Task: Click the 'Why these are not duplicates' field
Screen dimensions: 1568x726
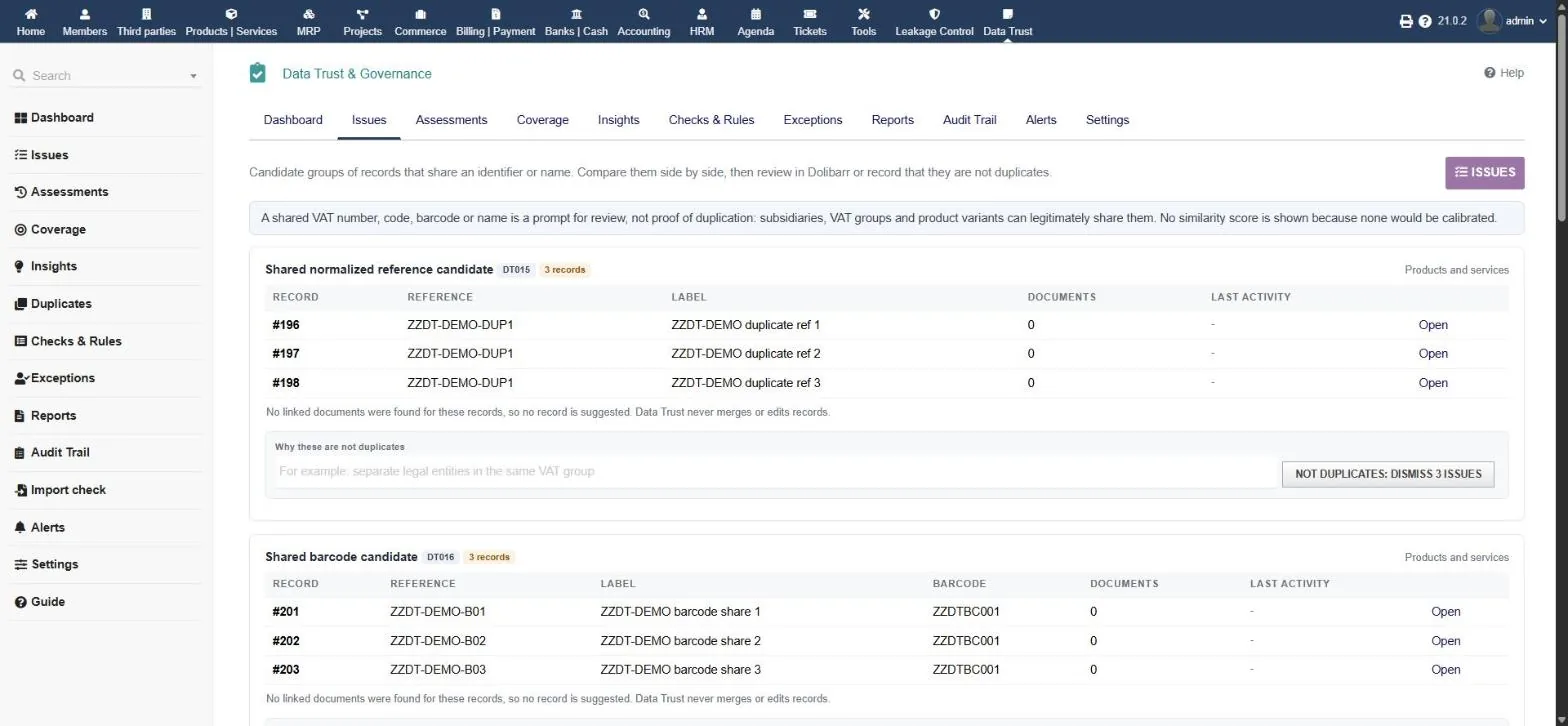Action: click(x=774, y=471)
